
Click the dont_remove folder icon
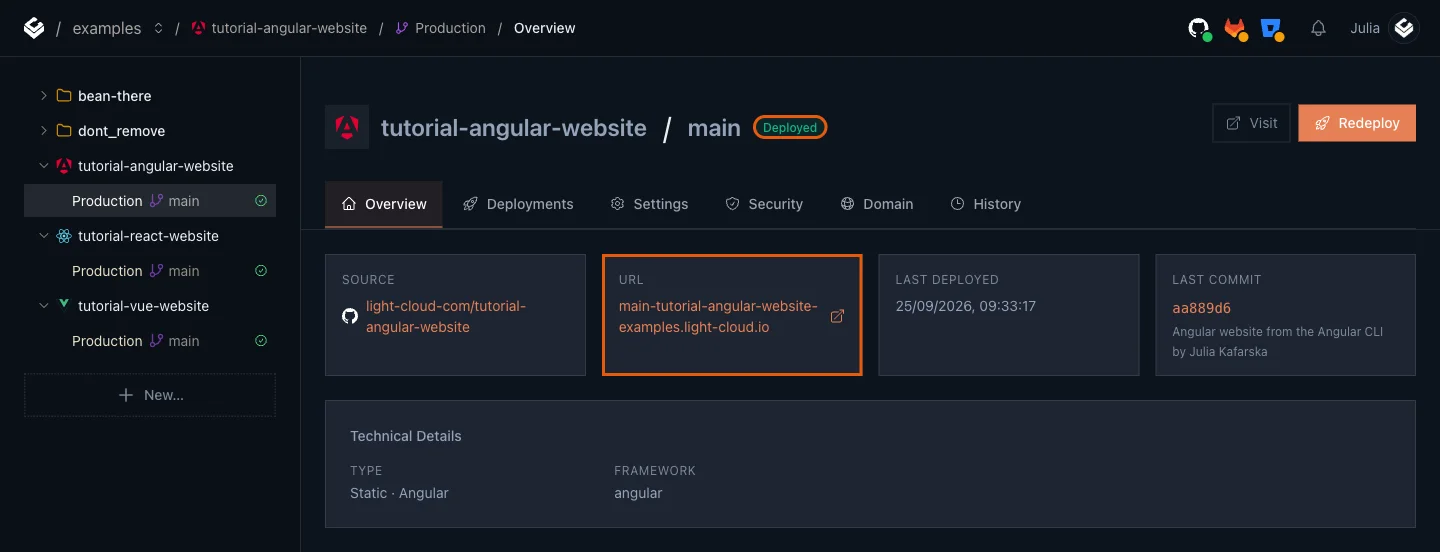tap(64, 131)
